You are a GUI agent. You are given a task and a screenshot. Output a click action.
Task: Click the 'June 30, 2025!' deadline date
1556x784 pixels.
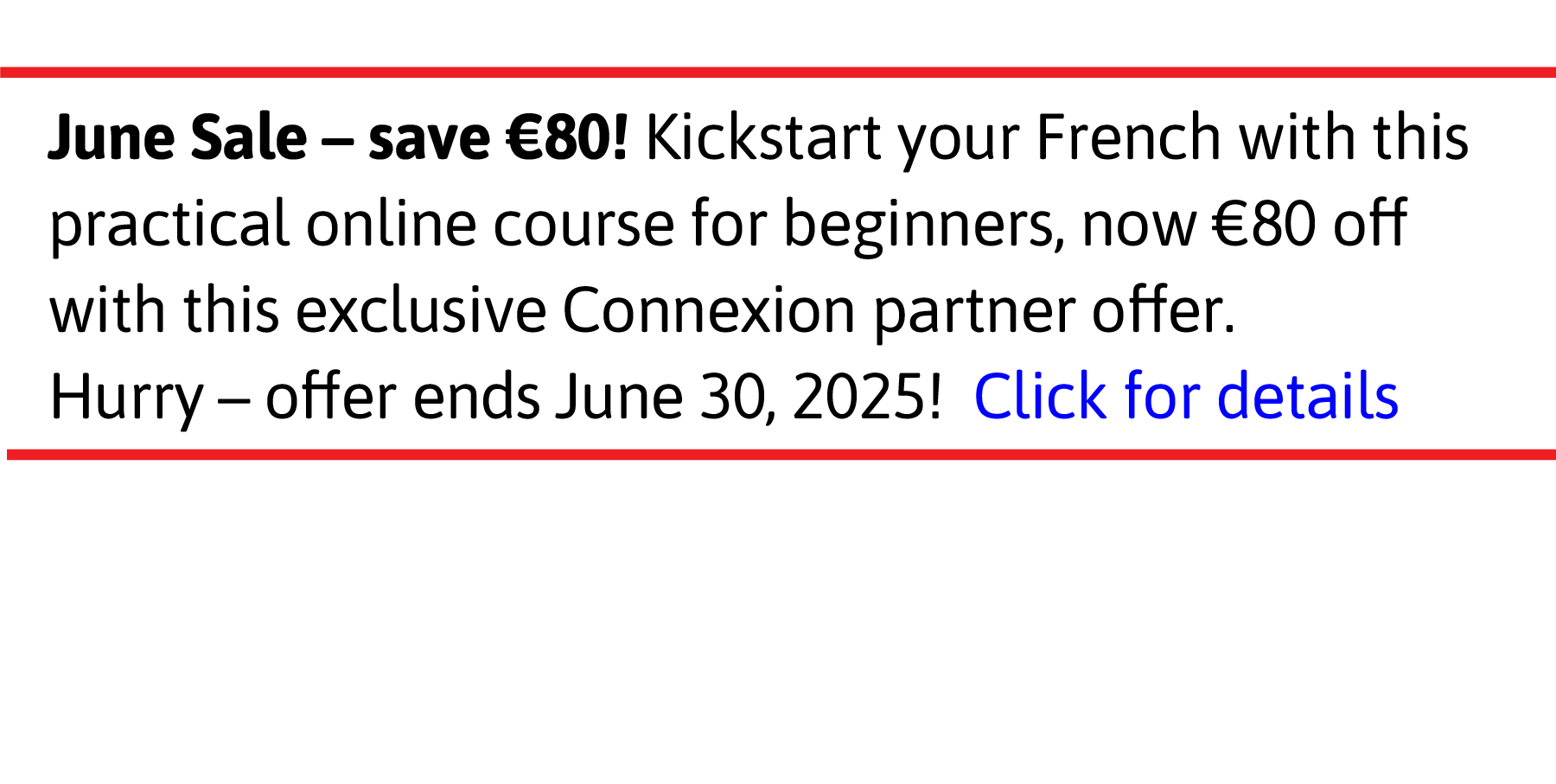tap(749, 397)
